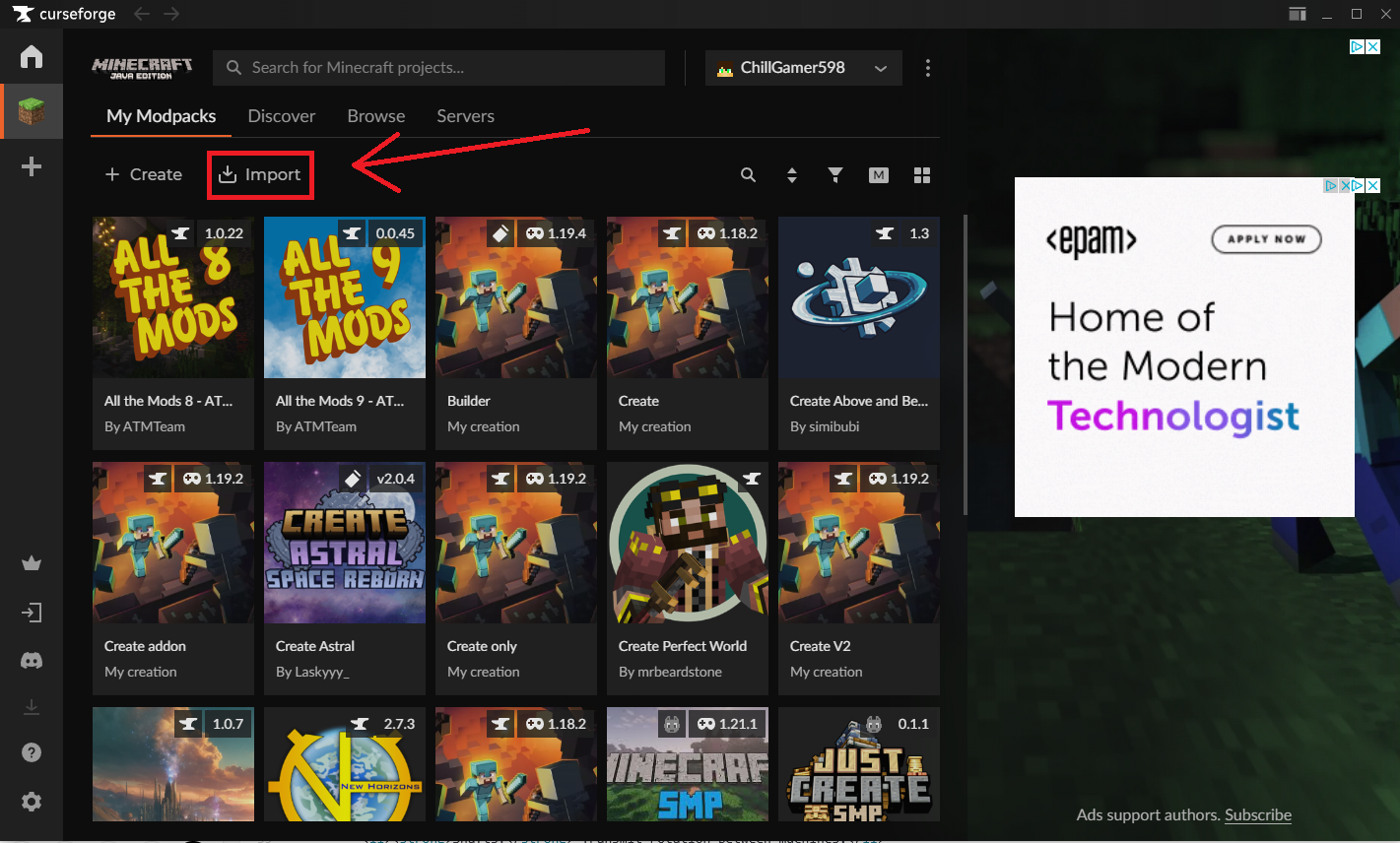Image resolution: width=1400 pixels, height=843 pixels.
Task: Switch to the Browse tab
Action: coord(376,116)
